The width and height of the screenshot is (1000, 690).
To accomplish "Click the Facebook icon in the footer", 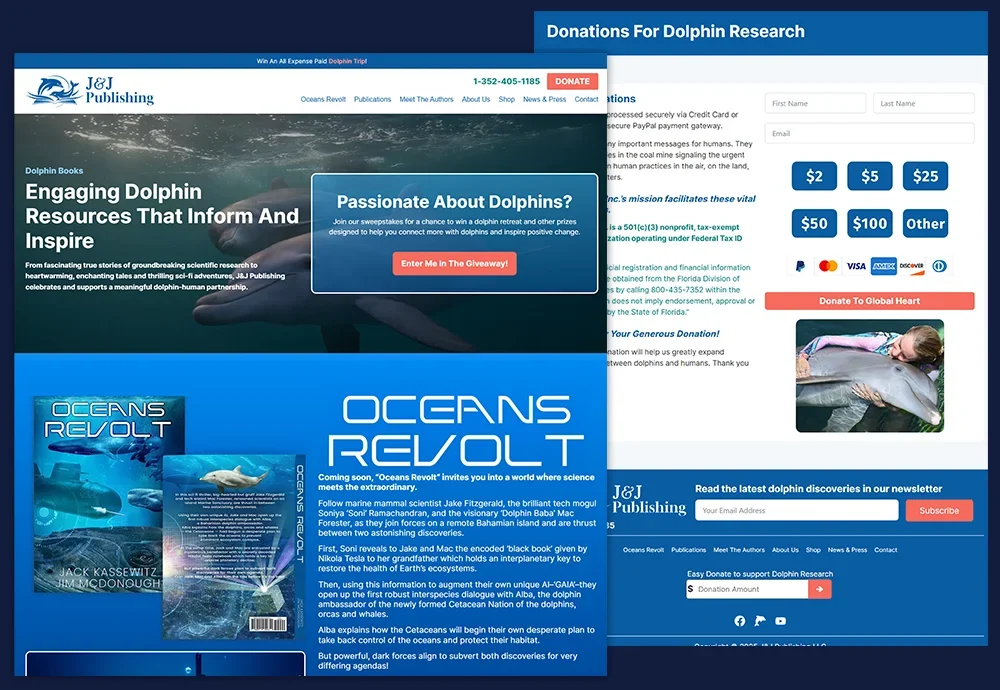I will click(740, 621).
